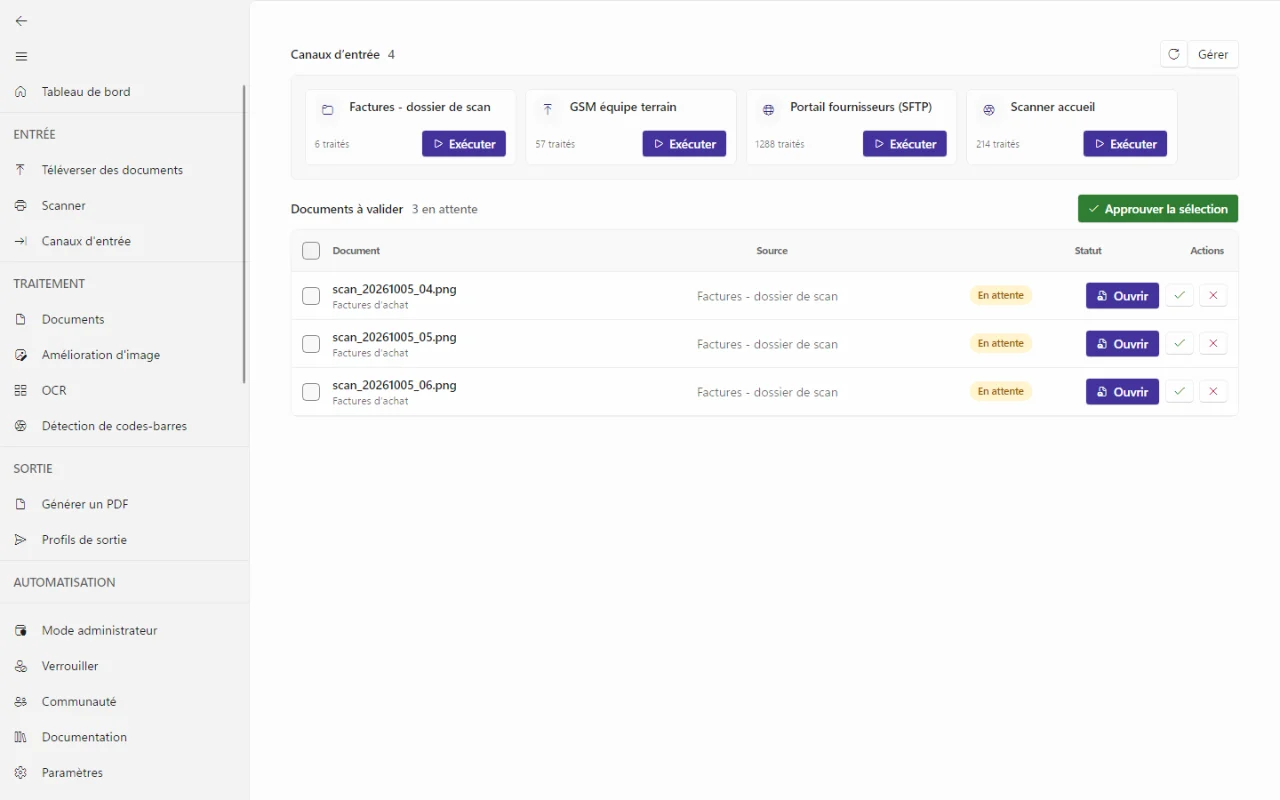
Task: Refresh the input channels list
Action: coord(1174,54)
